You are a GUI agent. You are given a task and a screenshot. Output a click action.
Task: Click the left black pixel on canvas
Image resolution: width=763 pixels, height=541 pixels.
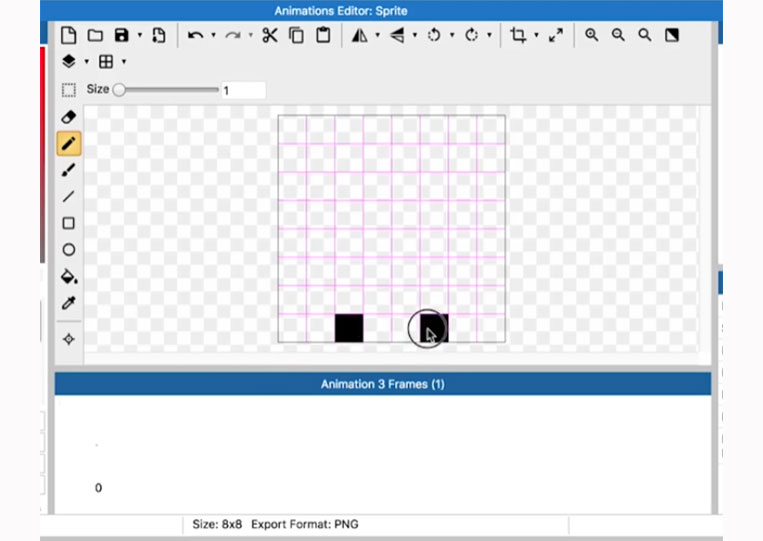click(349, 328)
